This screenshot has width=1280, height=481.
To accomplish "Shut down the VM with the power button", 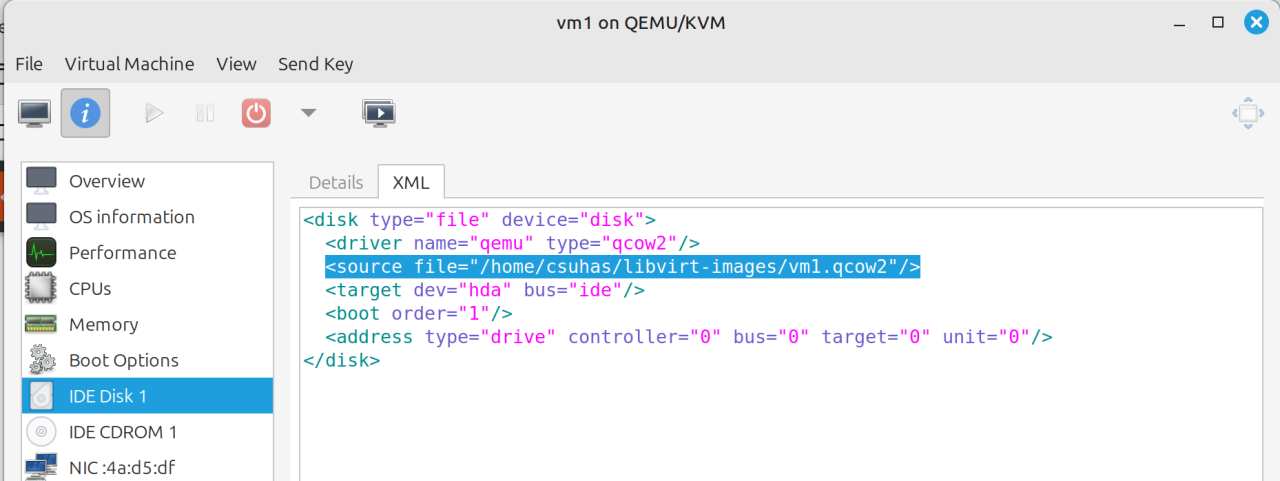I will [x=256, y=113].
